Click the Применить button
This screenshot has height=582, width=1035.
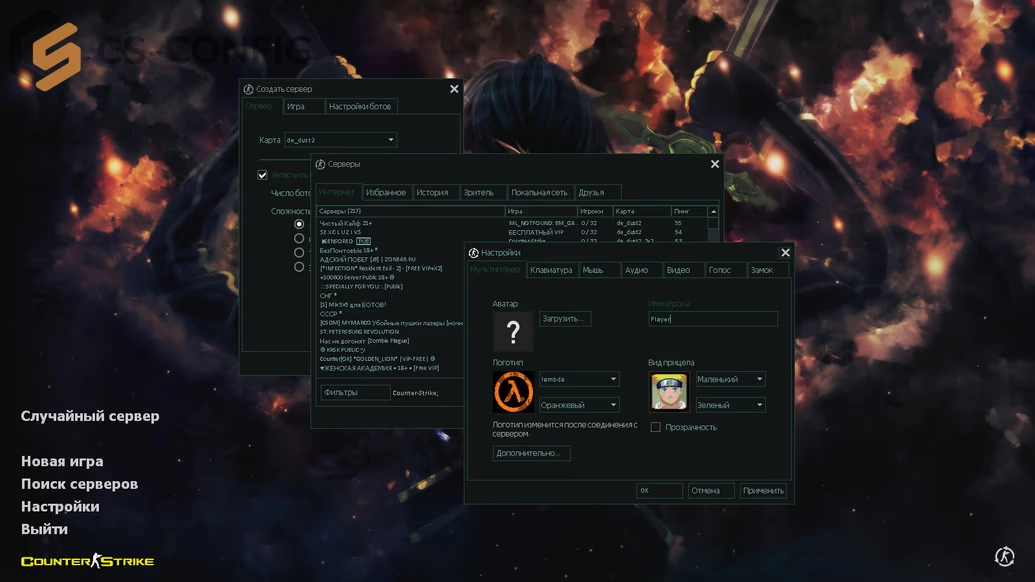[763, 491]
